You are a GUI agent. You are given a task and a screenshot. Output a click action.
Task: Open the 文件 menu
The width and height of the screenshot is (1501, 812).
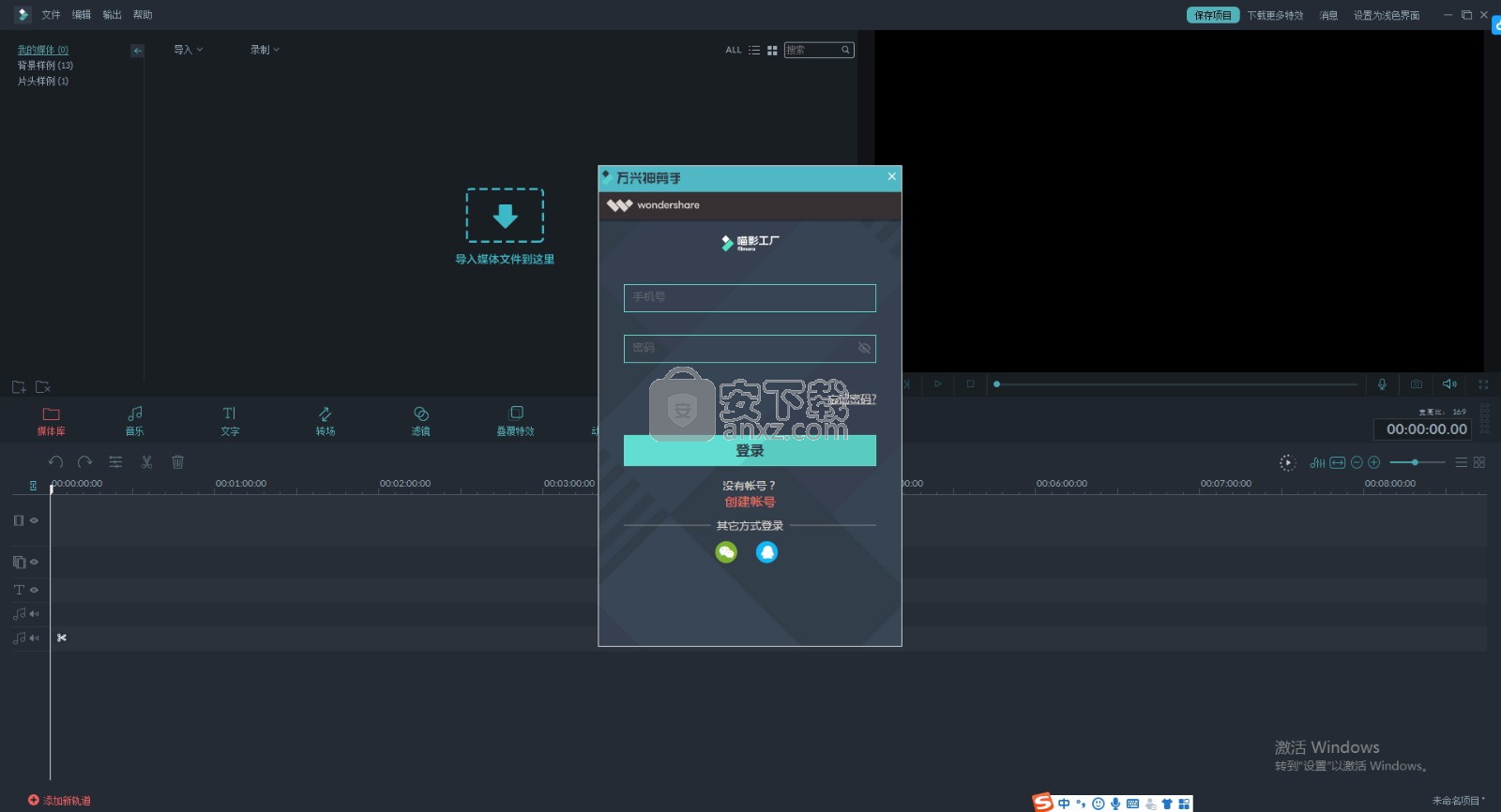51,15
